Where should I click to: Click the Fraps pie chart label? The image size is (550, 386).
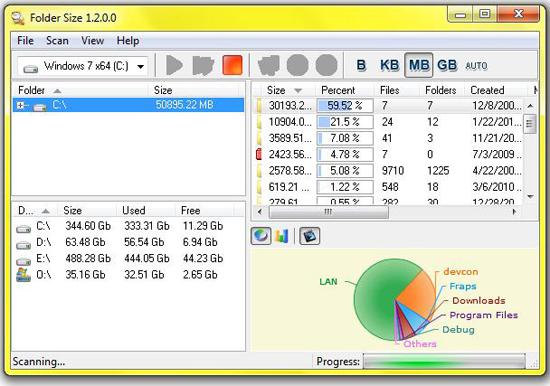click(463, 286)
